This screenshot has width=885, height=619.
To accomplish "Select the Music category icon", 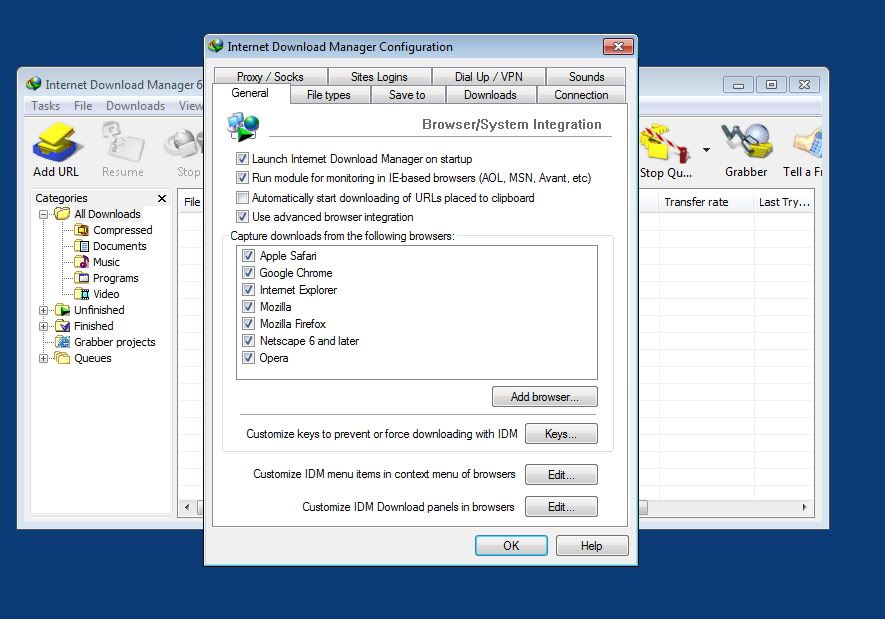I will 82,262.
